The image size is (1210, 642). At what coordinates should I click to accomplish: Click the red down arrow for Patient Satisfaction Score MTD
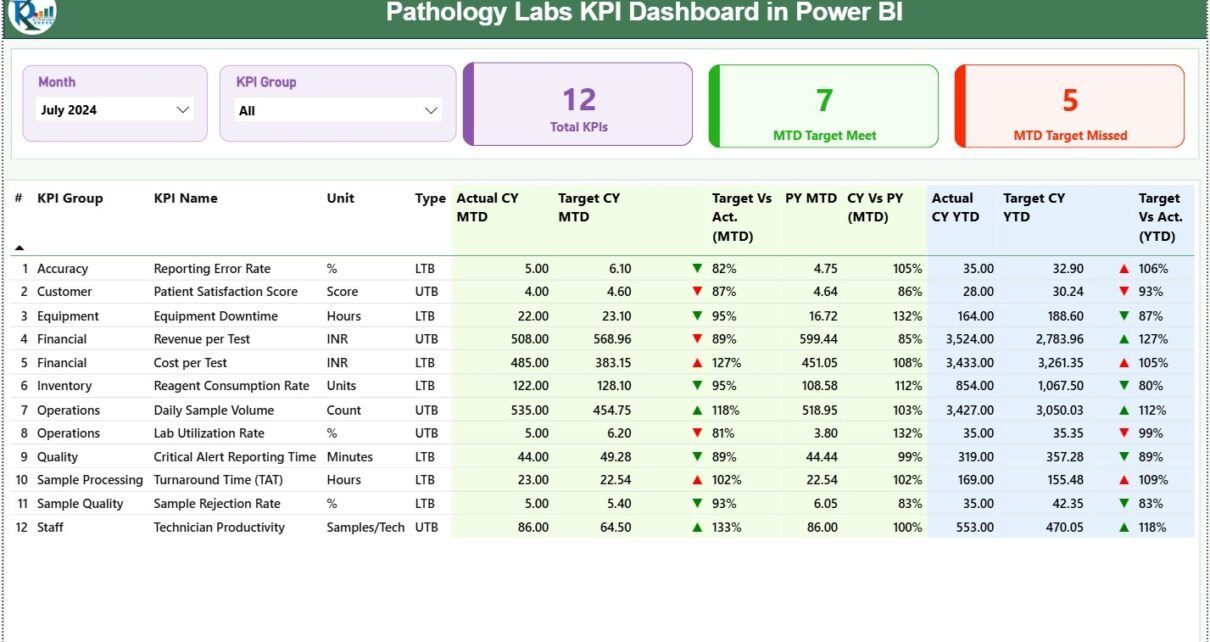pyautogui.click(x=697, y=292)
